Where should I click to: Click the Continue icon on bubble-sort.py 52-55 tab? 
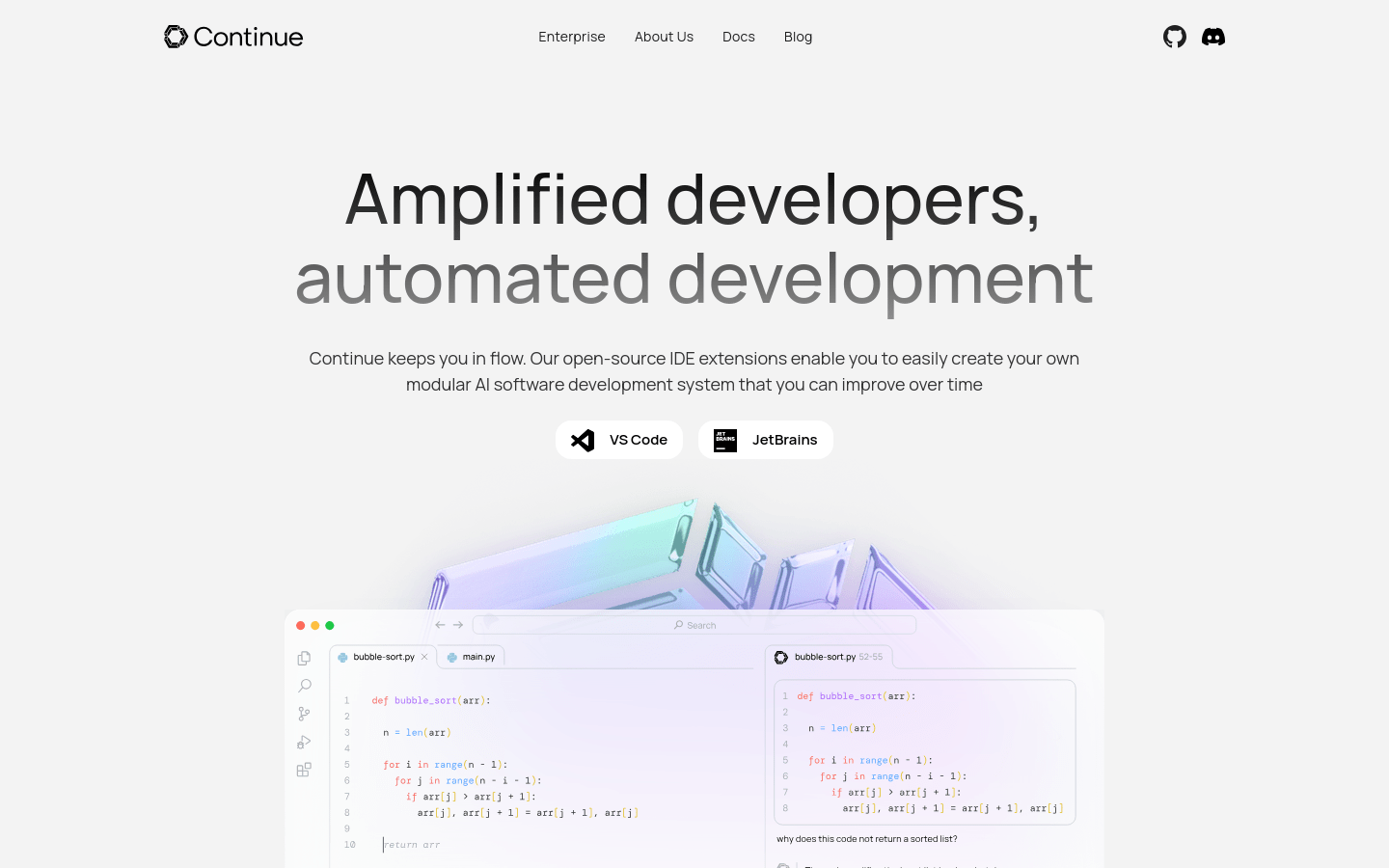(781, 657)
